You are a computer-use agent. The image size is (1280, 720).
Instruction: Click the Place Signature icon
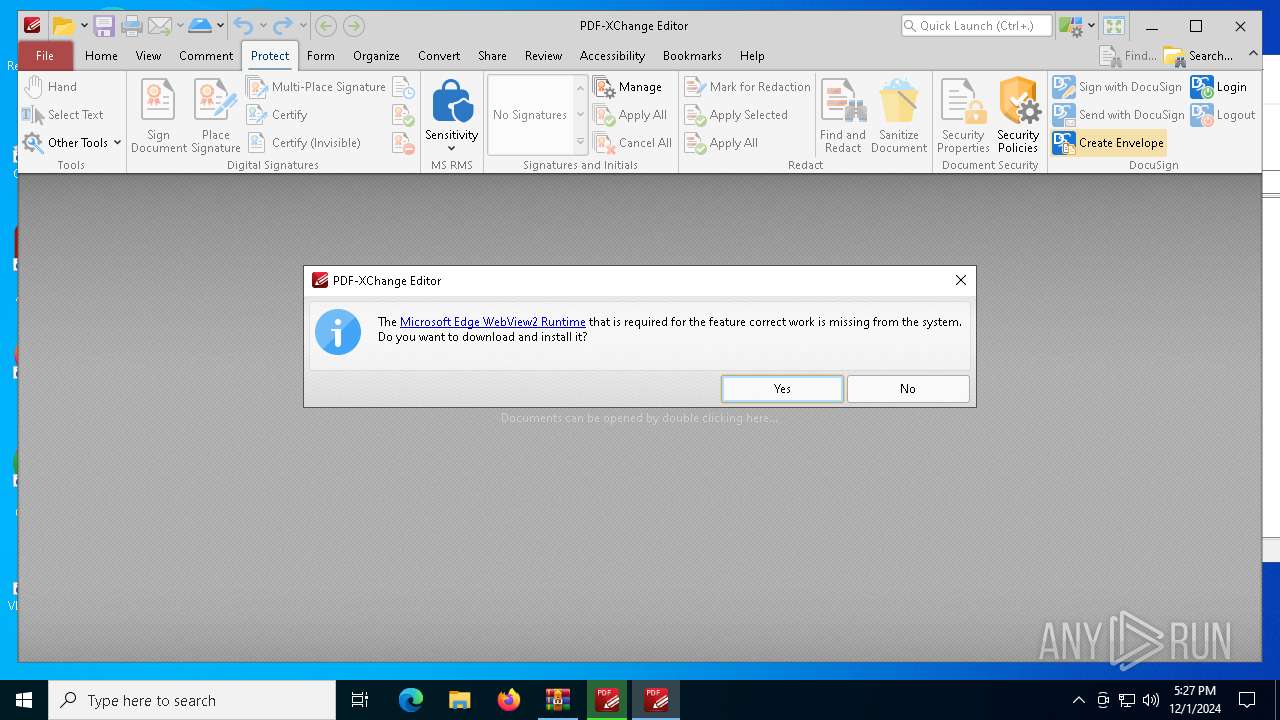216,116
